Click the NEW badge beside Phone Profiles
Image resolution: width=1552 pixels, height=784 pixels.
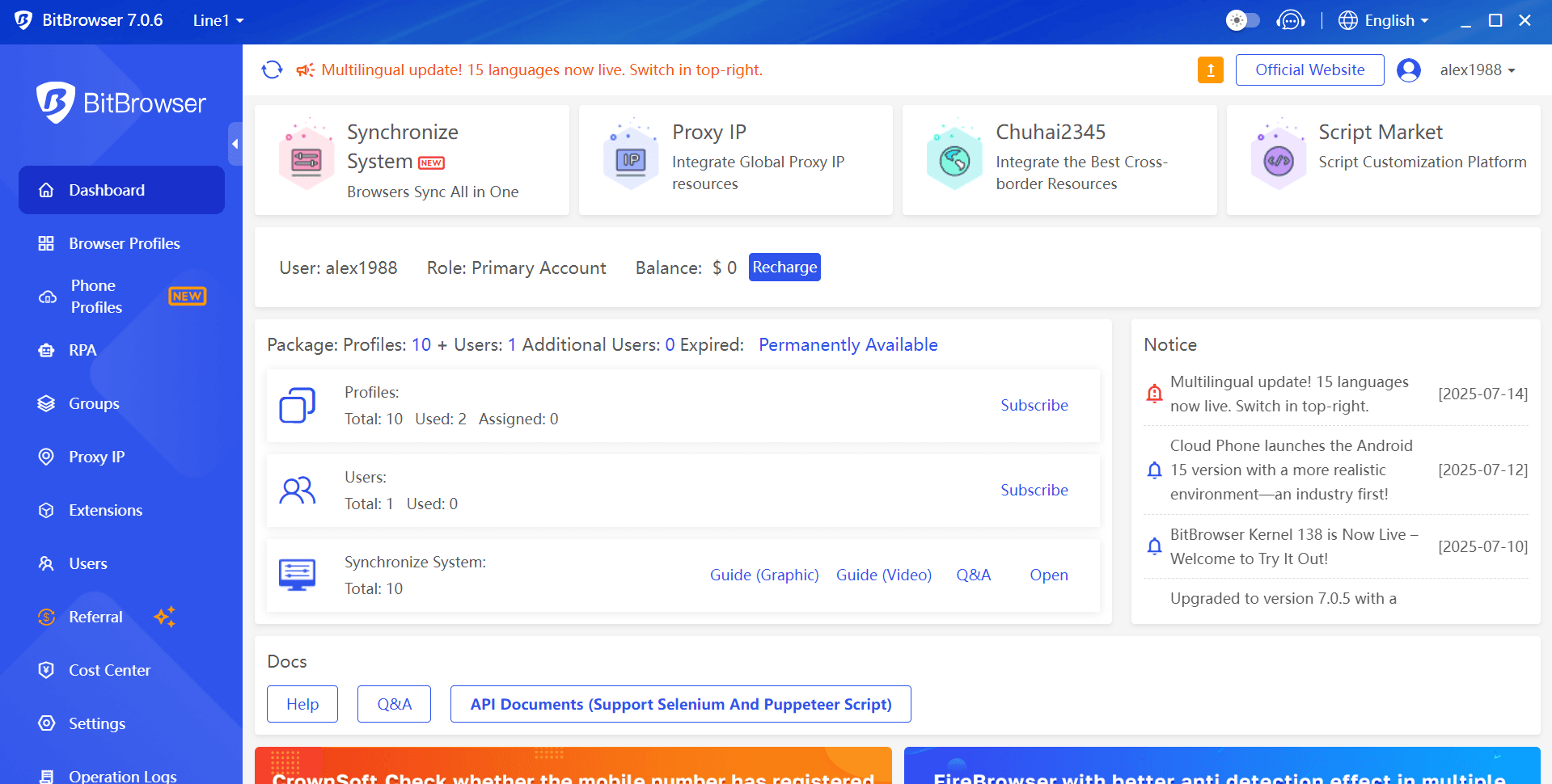187,297
